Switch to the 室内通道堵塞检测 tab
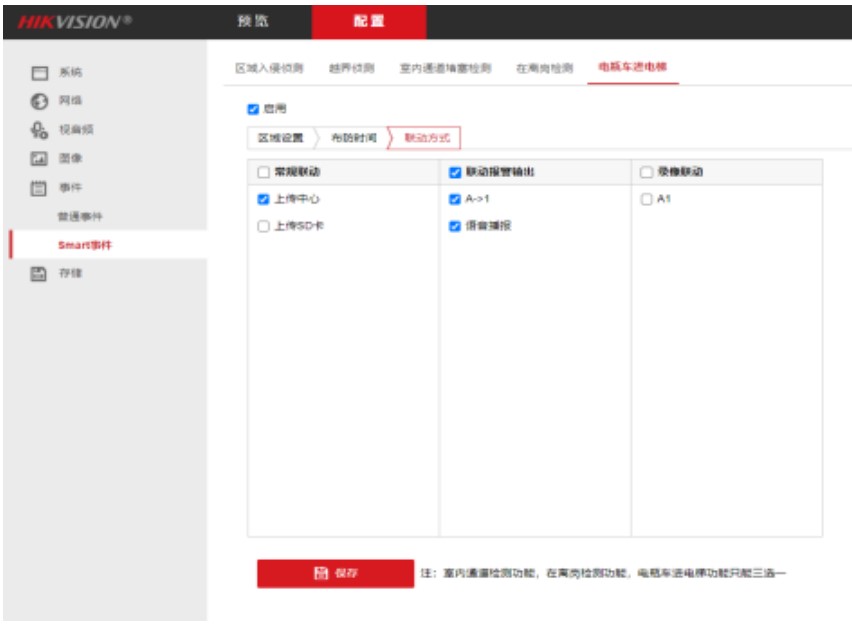The width and height of the screenshot is (852, 627). pos(446,68)
